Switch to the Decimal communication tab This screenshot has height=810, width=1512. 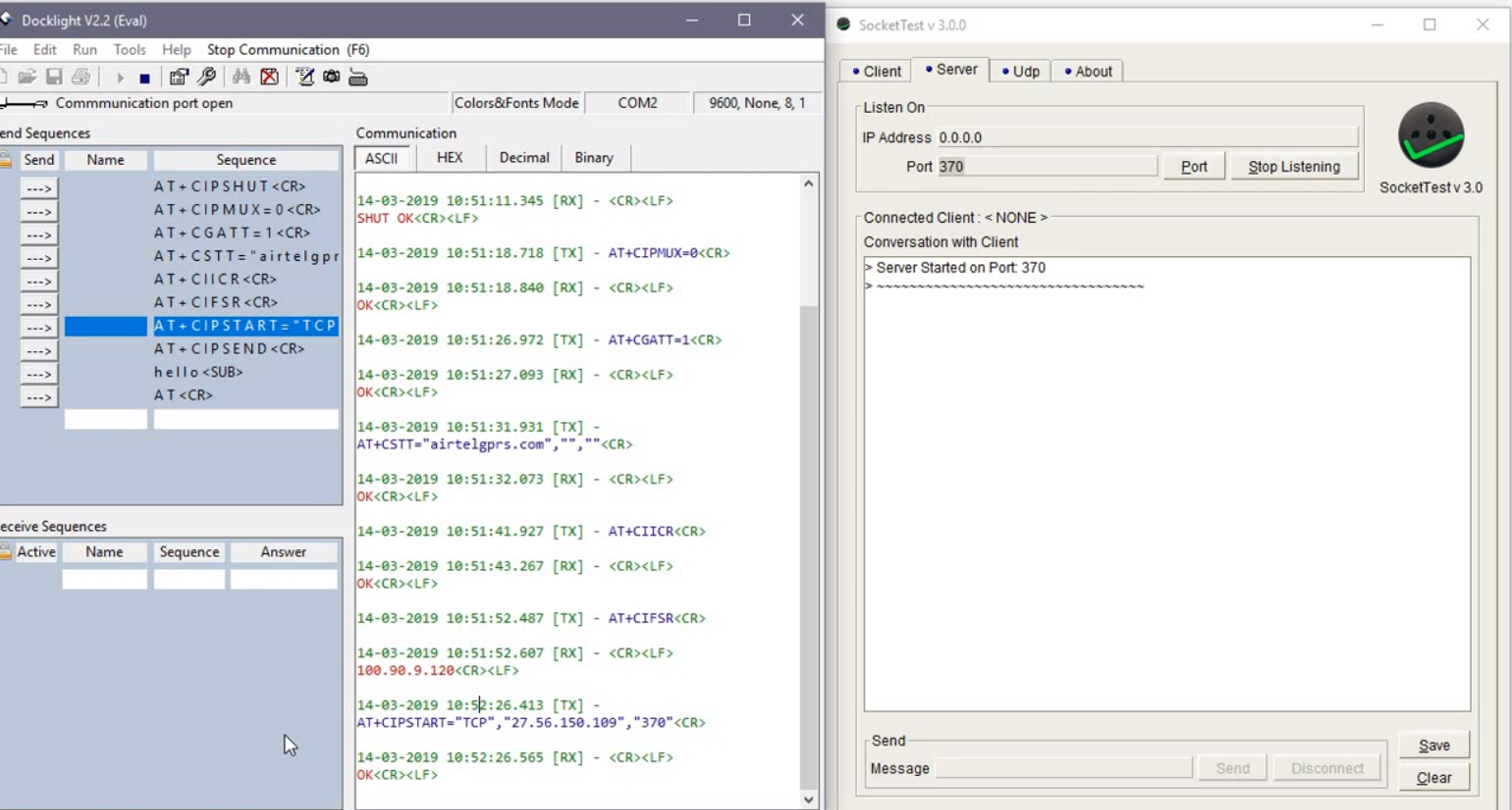point(524,157)
